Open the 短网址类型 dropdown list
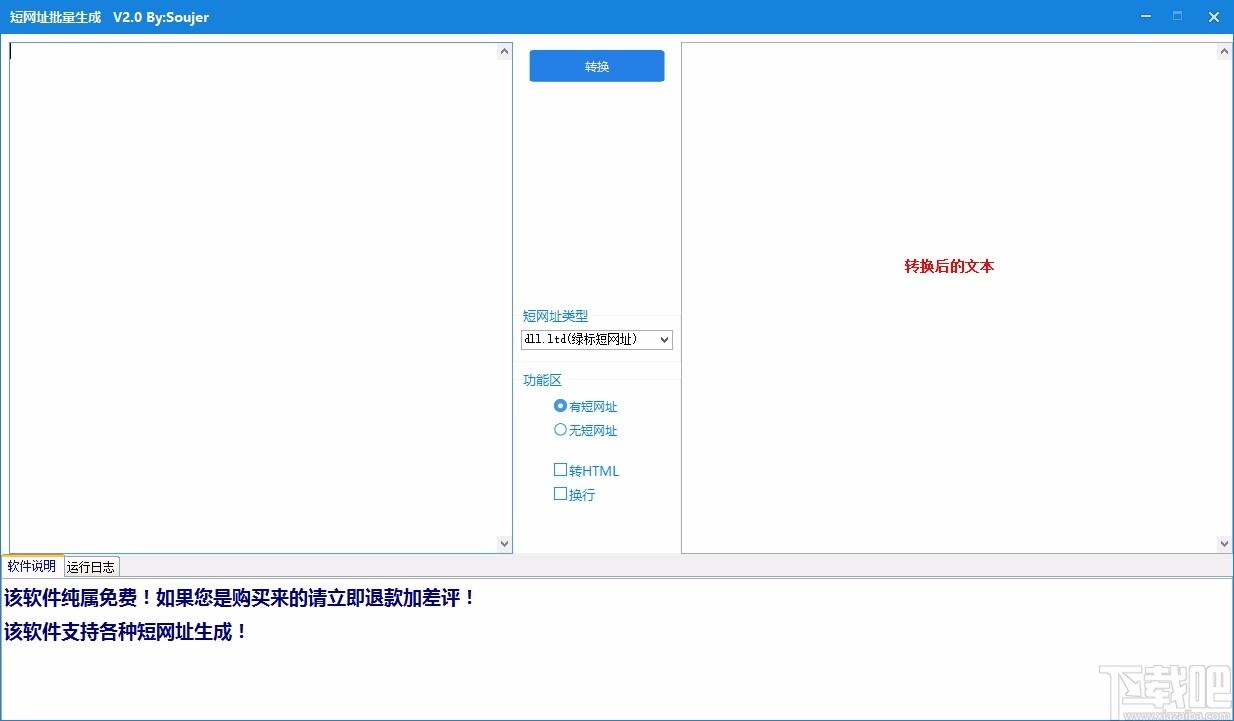This screenshot has width=1234, height=721. click(596, 340)
